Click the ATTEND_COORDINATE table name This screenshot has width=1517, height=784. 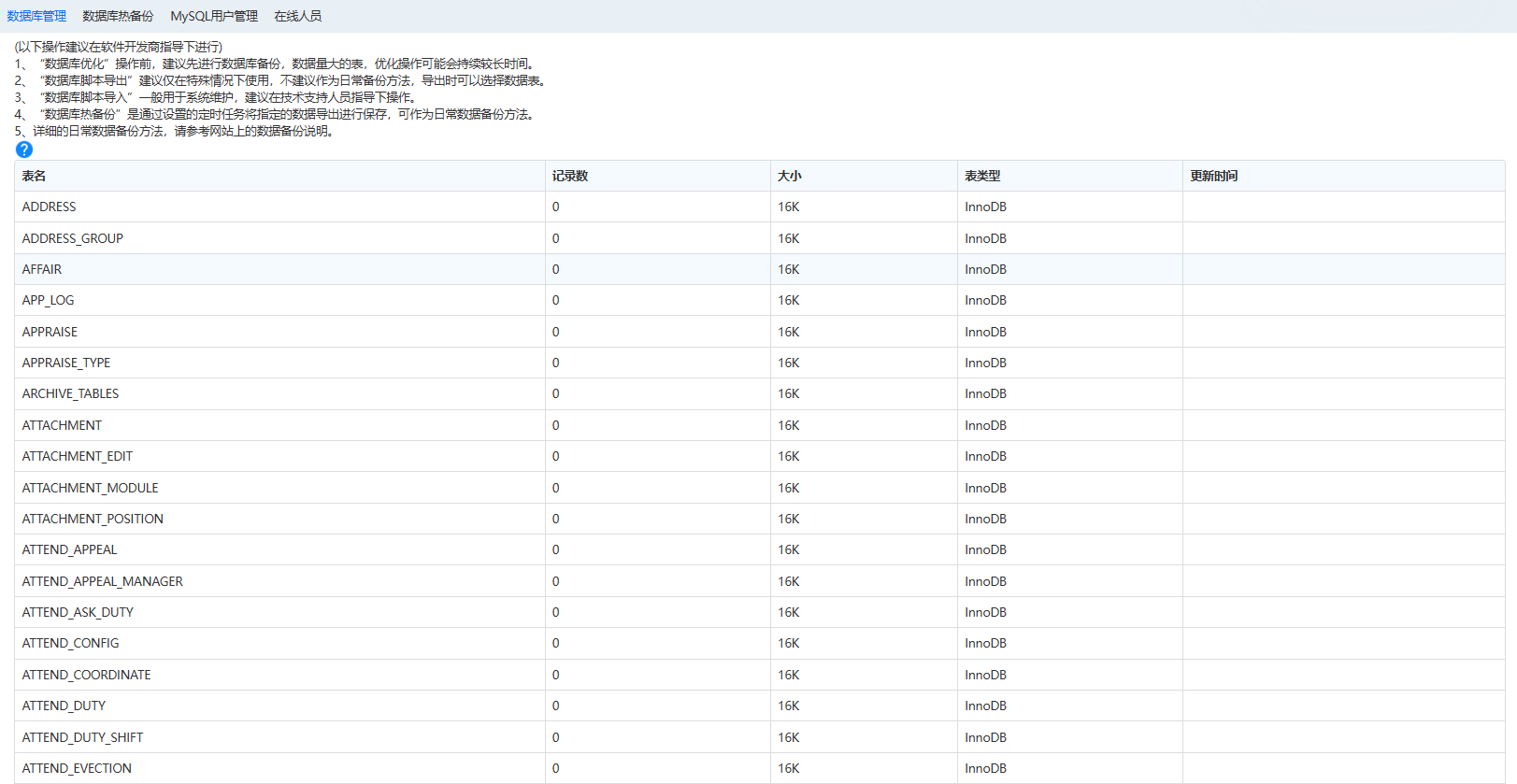(x=87, y=675)
